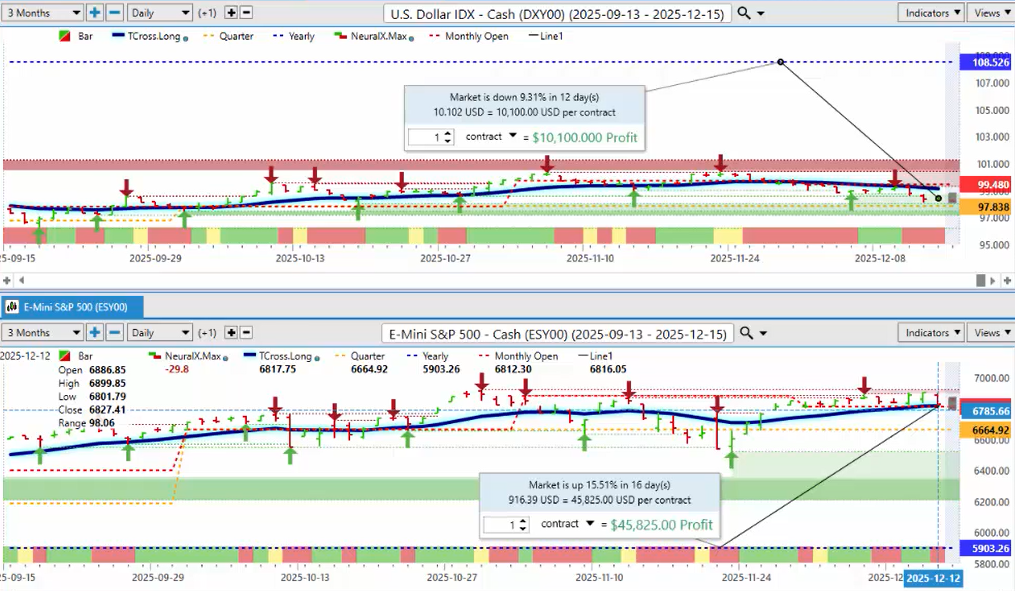Click the blue plus zoom-in button on DXY chart
Viewport: 1015px width, 591px height.
click(95, 13)
